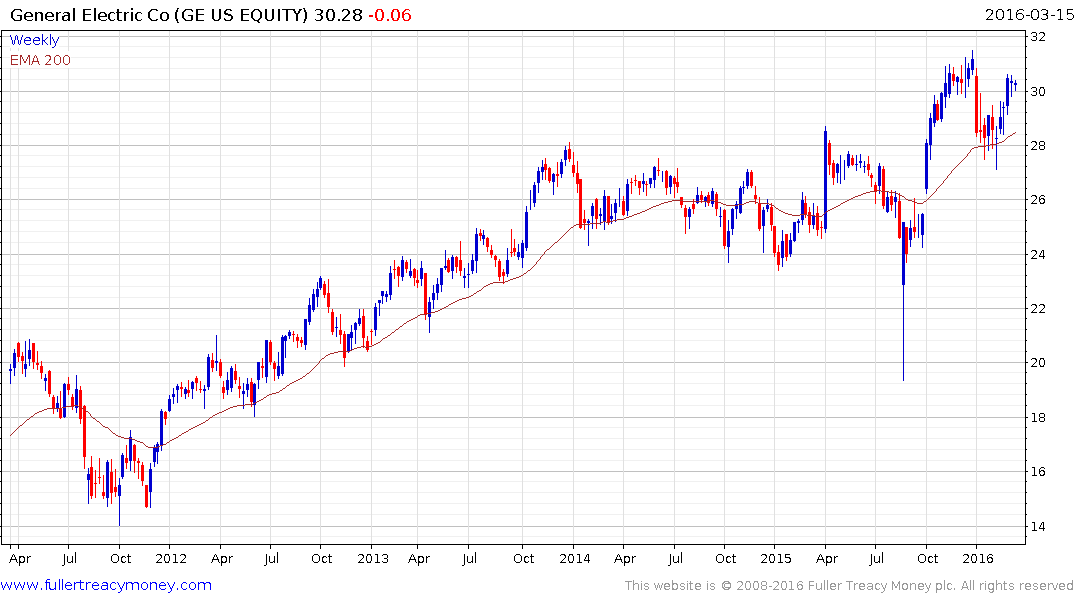Click the EMA 200 legend label
This screenshot has width=1075, height=600.
click(40, 60)
